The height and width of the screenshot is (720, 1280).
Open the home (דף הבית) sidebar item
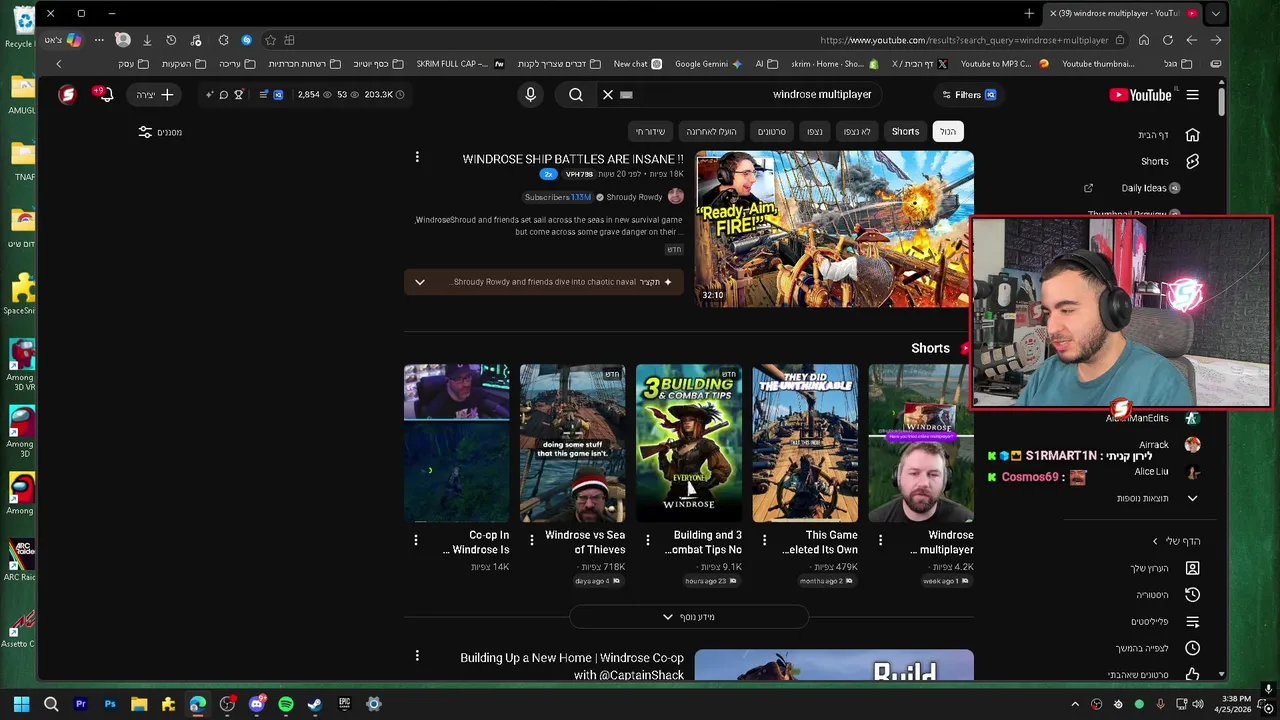[1168, 135]
